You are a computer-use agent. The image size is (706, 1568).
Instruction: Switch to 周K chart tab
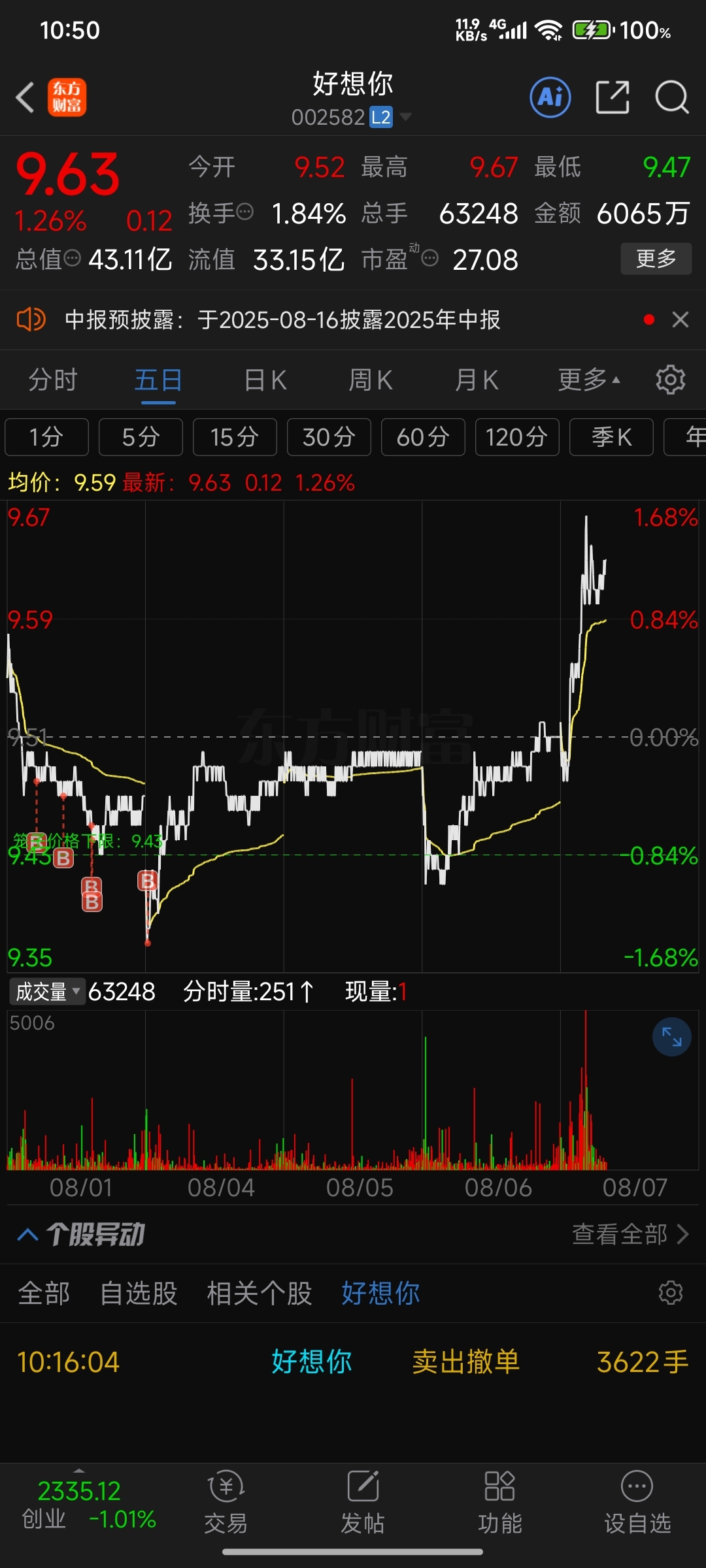371,380
